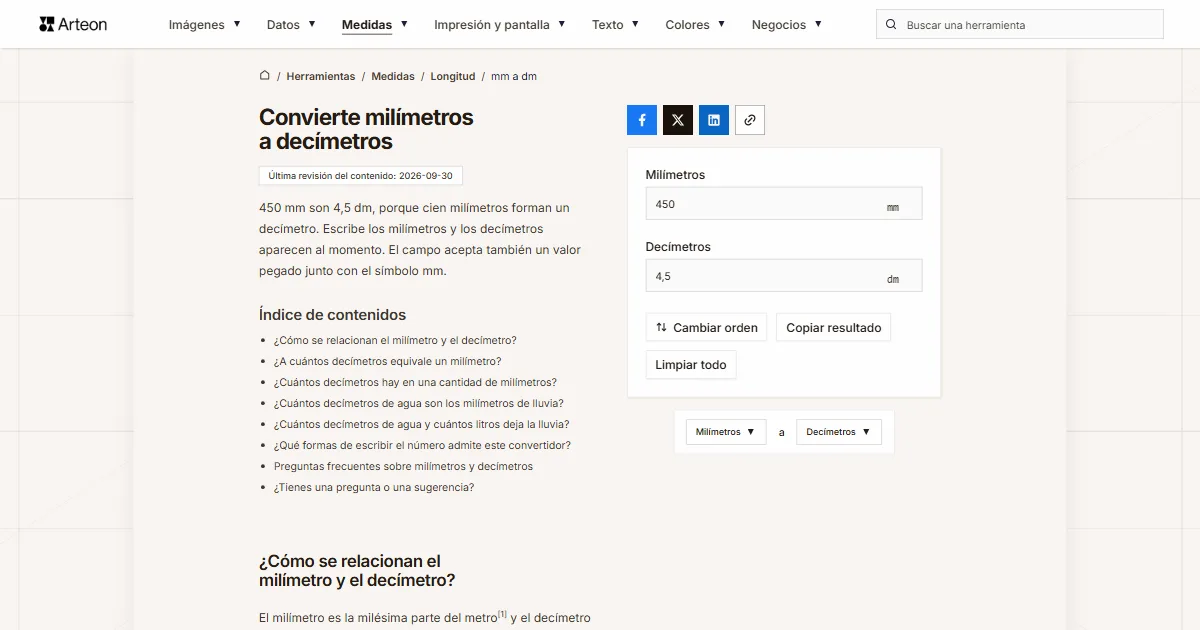Open the Milímetros source unit dropdown
This screenshot has width=1200, height=630.
click(726, 432)
